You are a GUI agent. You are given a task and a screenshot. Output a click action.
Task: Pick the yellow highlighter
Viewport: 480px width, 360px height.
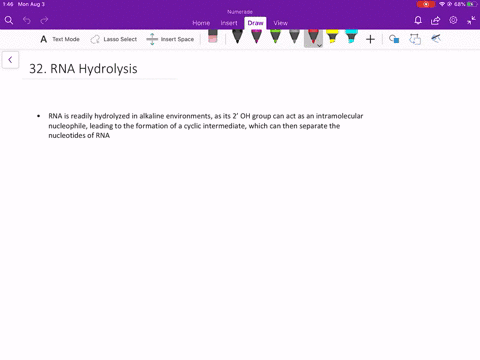[x=332, y=36]
